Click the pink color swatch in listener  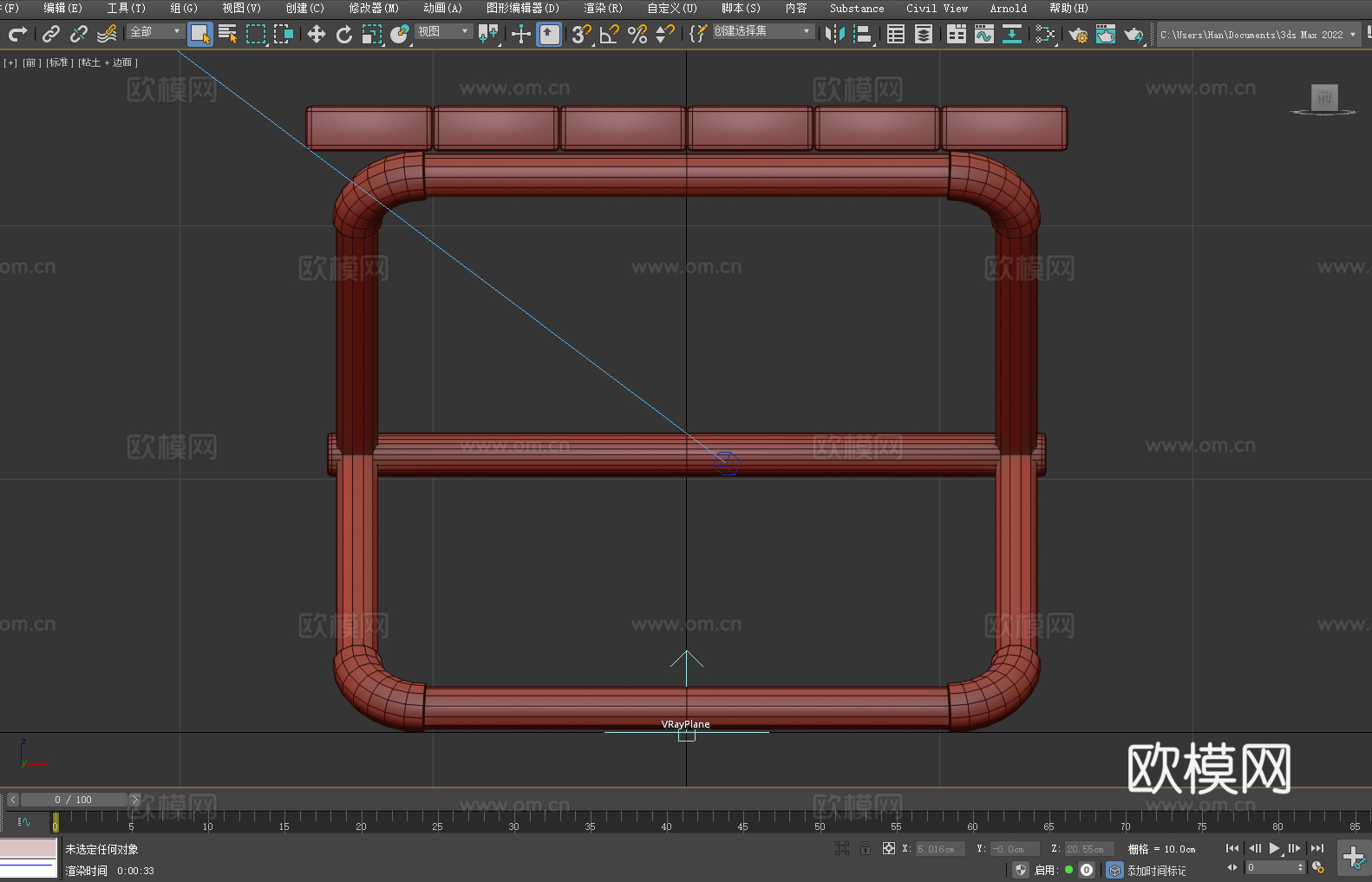coord(29,847)
